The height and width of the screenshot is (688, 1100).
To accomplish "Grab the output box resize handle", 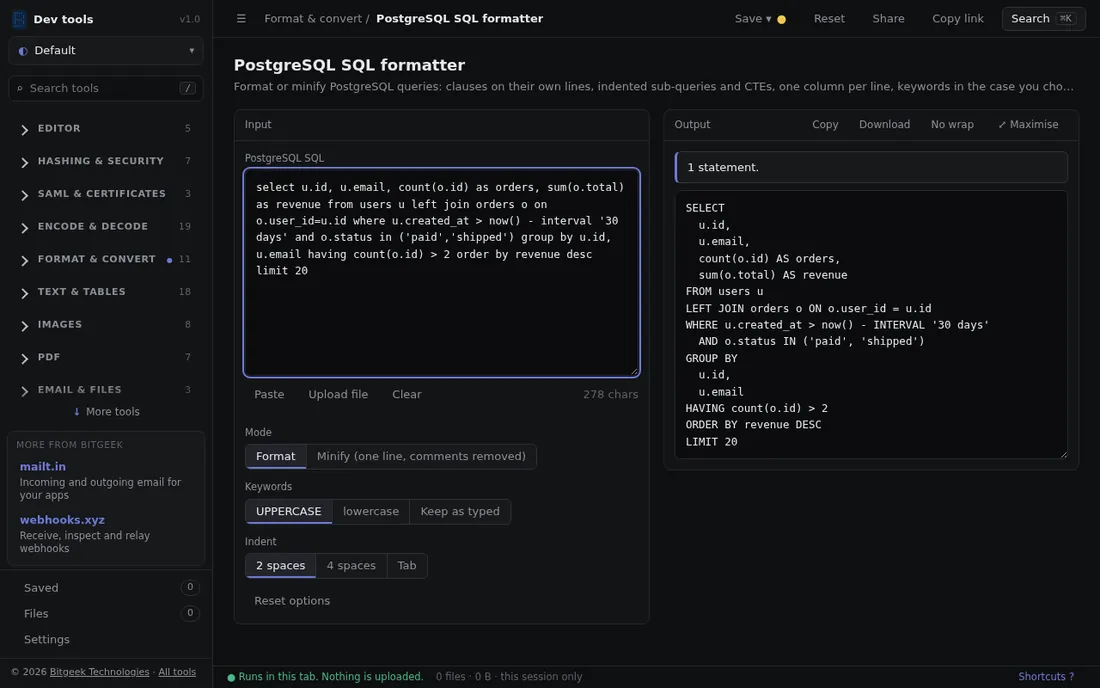I will [x=1064, y=454].
